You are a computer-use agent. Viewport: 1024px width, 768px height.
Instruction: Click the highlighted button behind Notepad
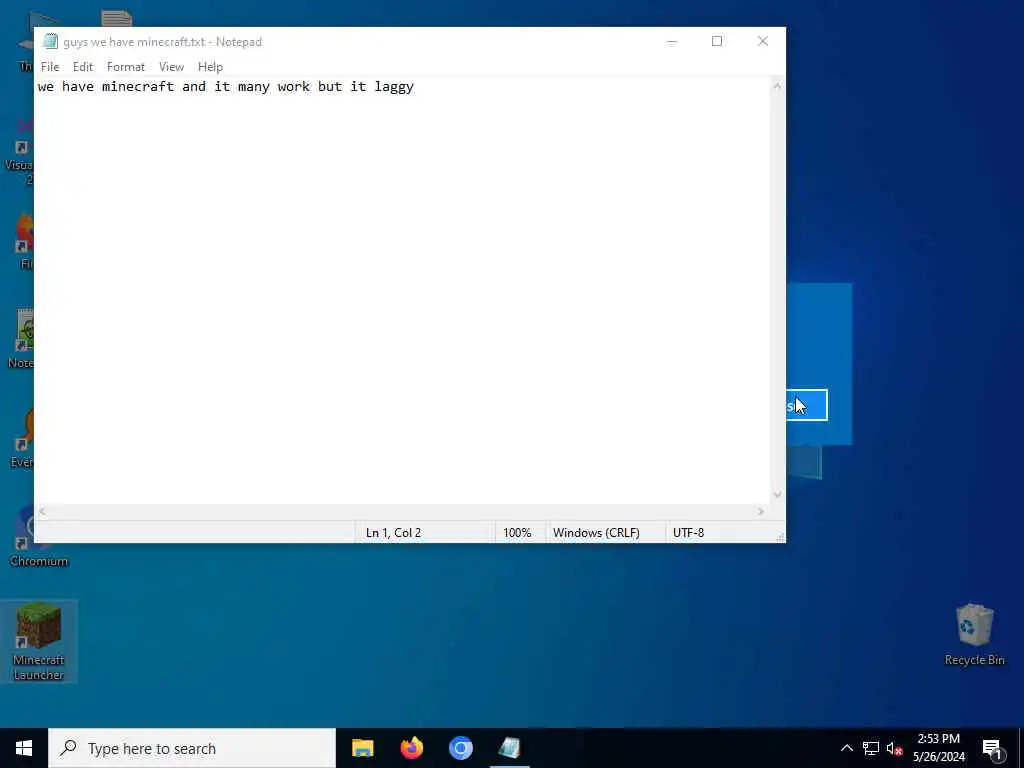click(x=807, y=406)
